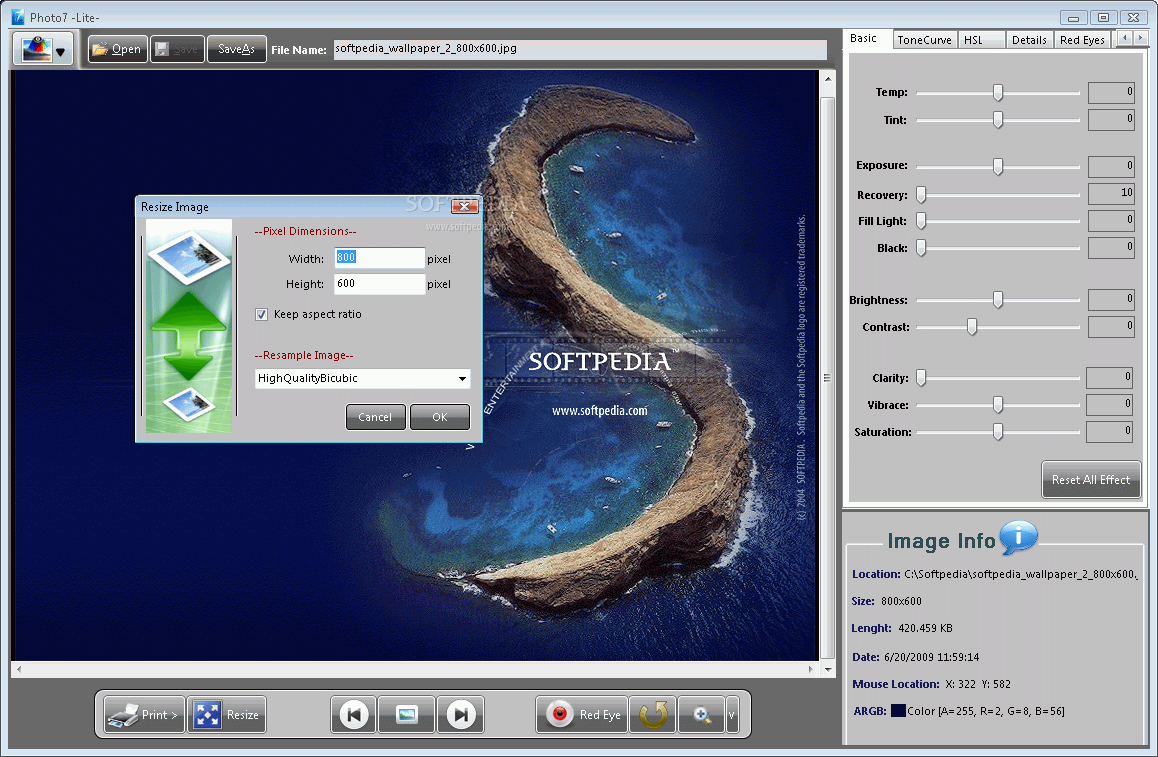Image resolution: width=1158 pixels, height=757 pixels.
Task: Click the size text 800x600
Action: click(901, 601)
